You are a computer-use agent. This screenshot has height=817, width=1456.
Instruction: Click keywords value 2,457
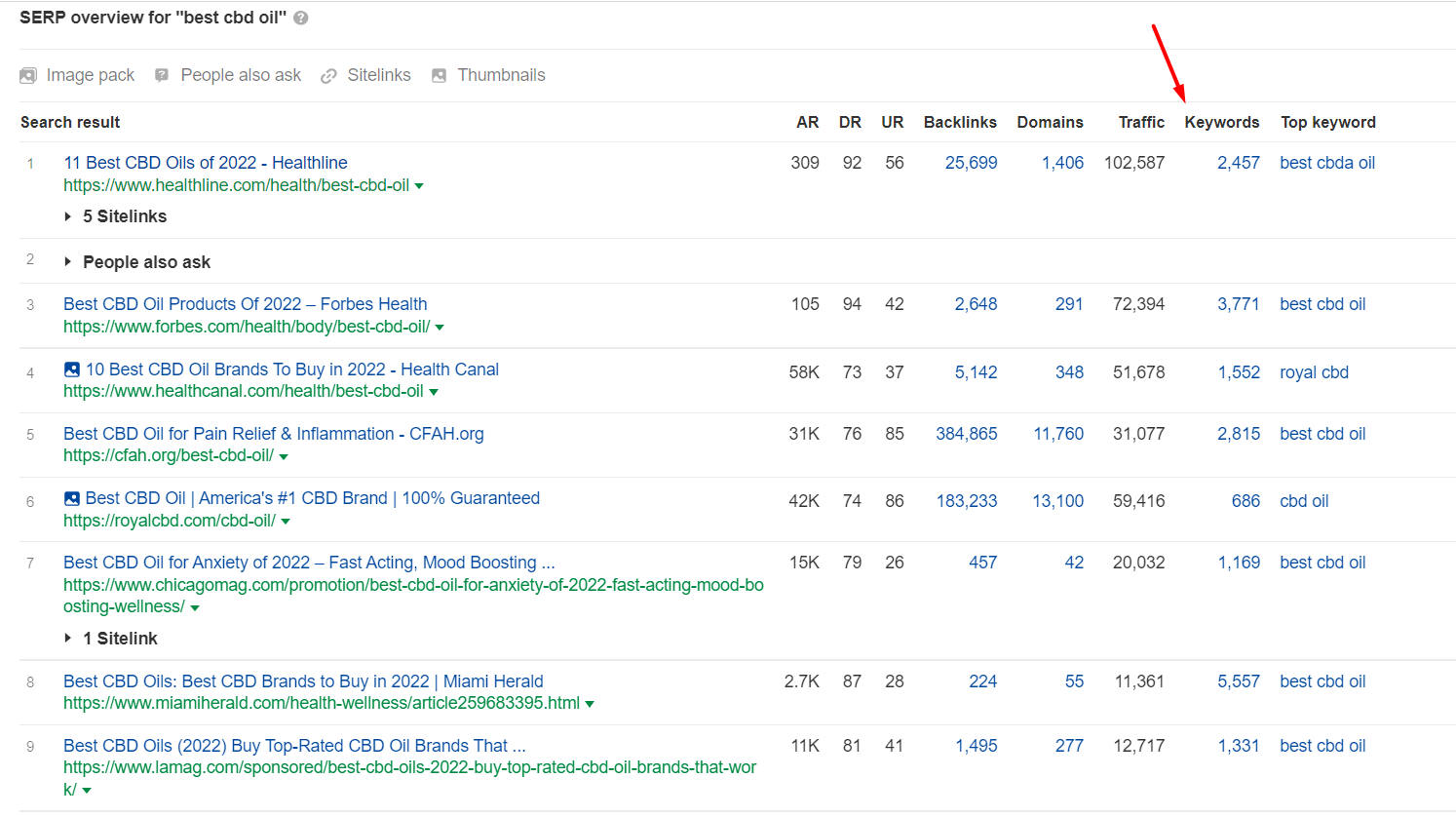pos(1239,163)
